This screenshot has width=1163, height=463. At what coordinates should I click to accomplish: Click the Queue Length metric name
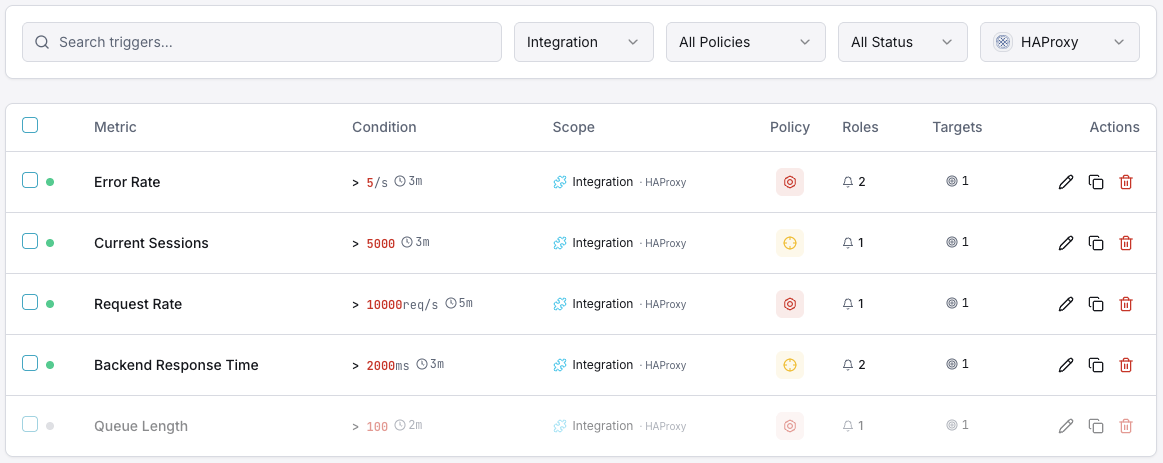(x=141, y=426)
